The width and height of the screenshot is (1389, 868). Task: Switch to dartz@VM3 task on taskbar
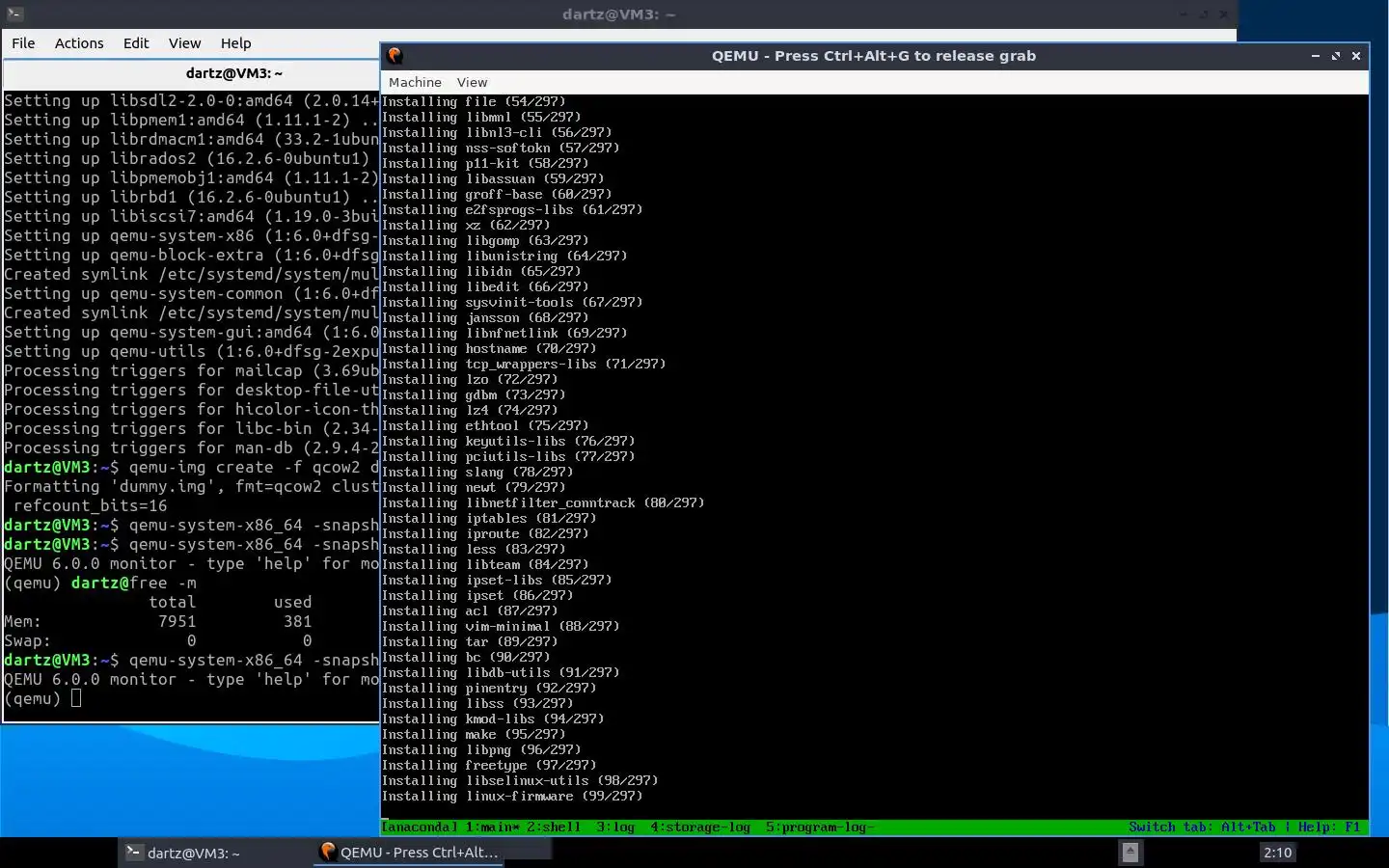pos(214,853)
